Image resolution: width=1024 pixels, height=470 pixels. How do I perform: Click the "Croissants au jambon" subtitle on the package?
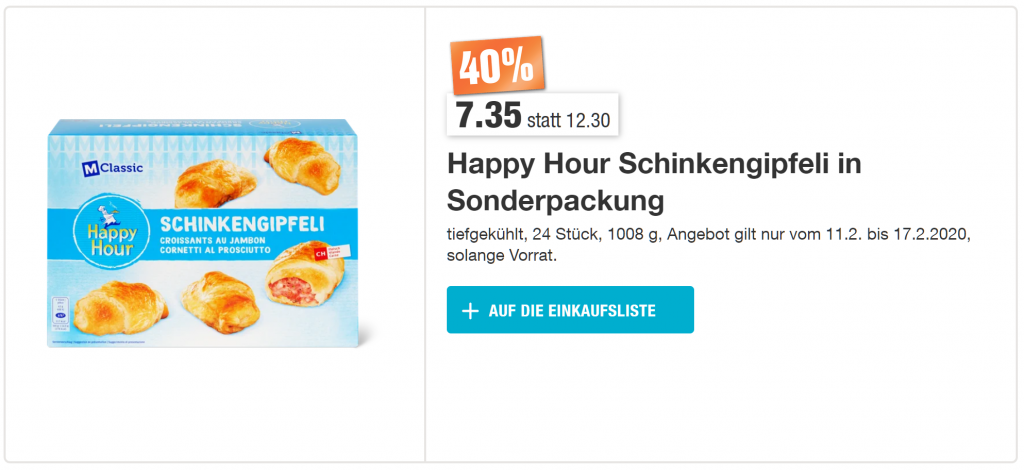(x=202, y=240)
